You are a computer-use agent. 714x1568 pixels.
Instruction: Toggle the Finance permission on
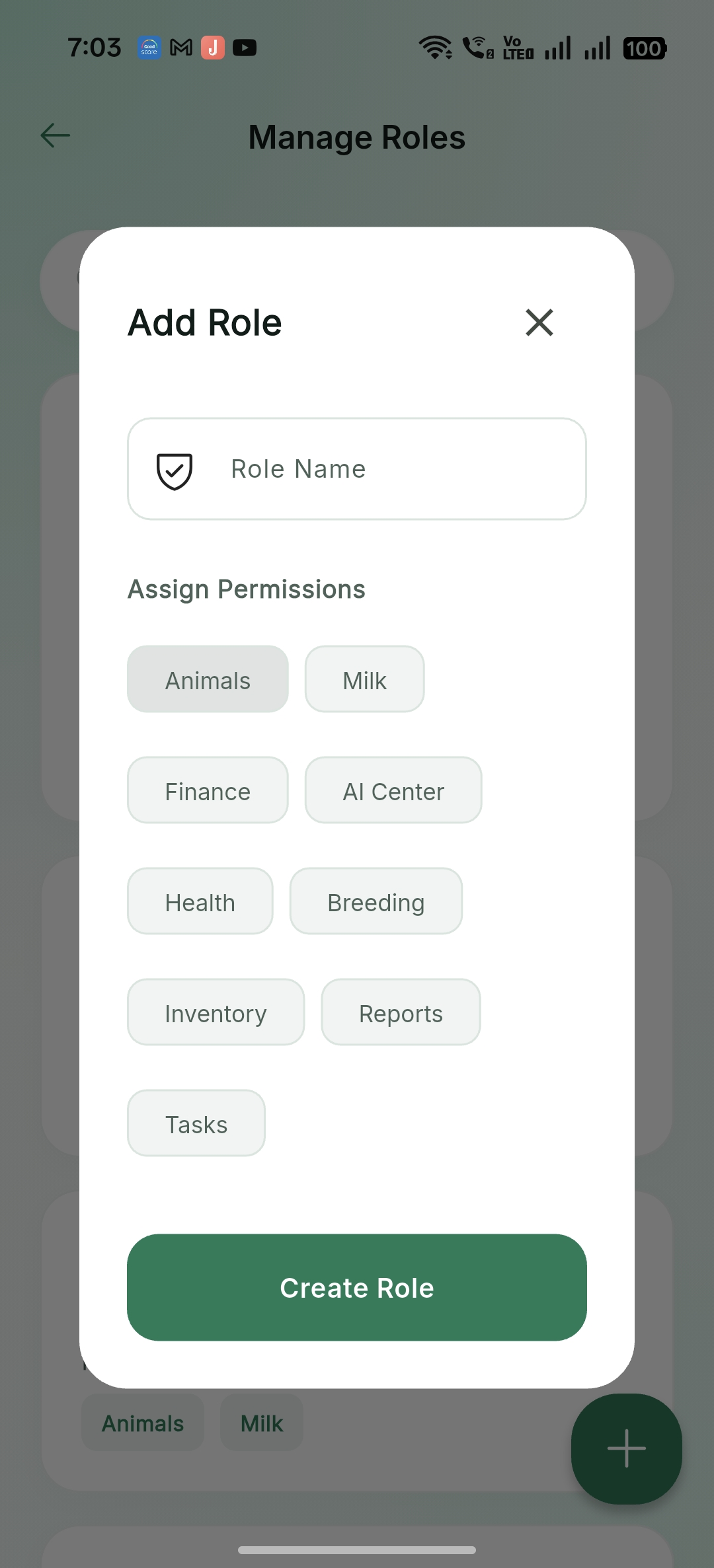coord(208,790)
